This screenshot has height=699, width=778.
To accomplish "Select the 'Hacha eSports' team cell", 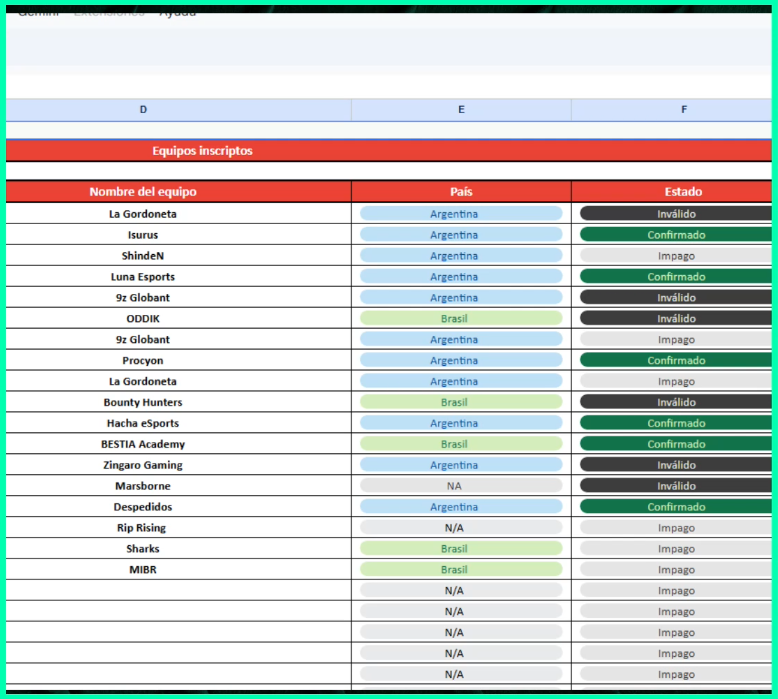I will click(179, 423).
